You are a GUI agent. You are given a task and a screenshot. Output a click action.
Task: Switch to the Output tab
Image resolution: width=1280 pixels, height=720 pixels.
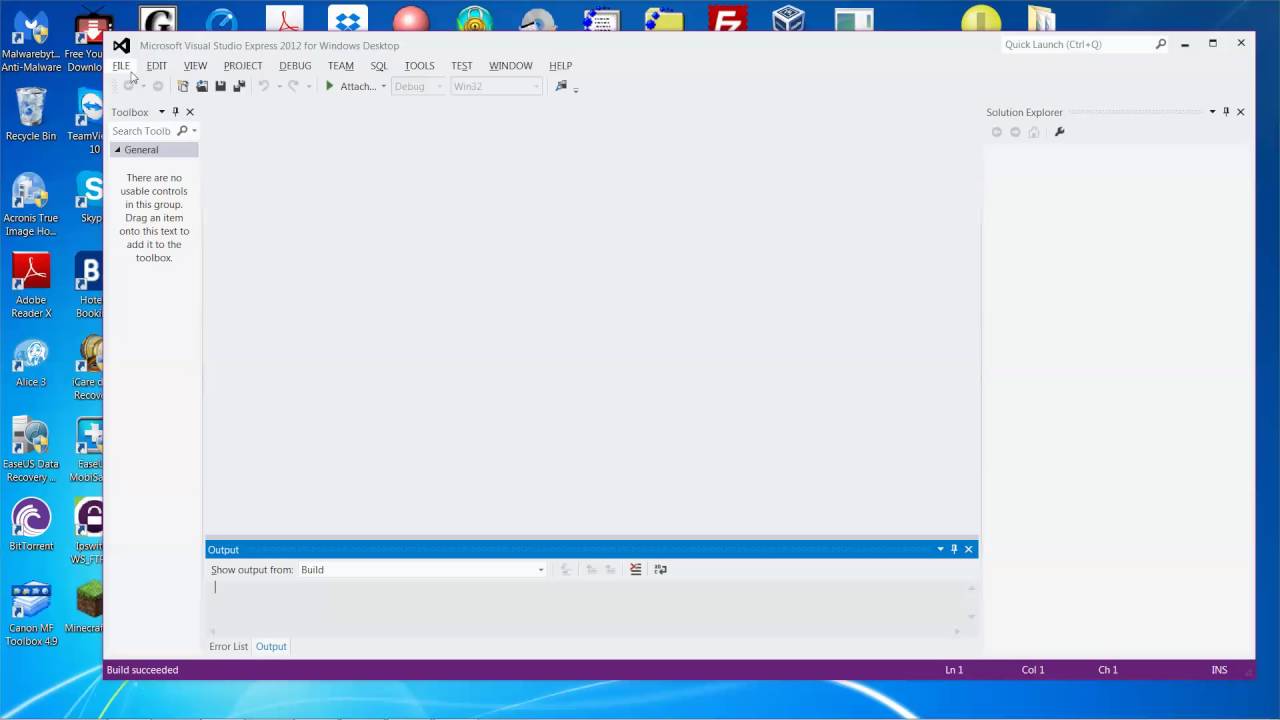tap(271, 647)
